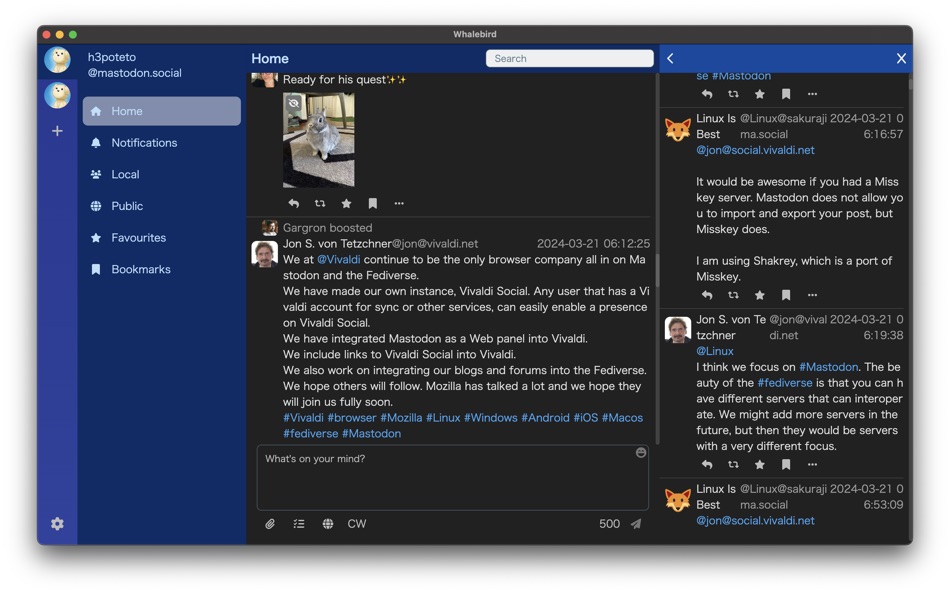The image size is (950, 594).
Task: Open Home timeline in sidebar
Action: click(x=161, y=111)
